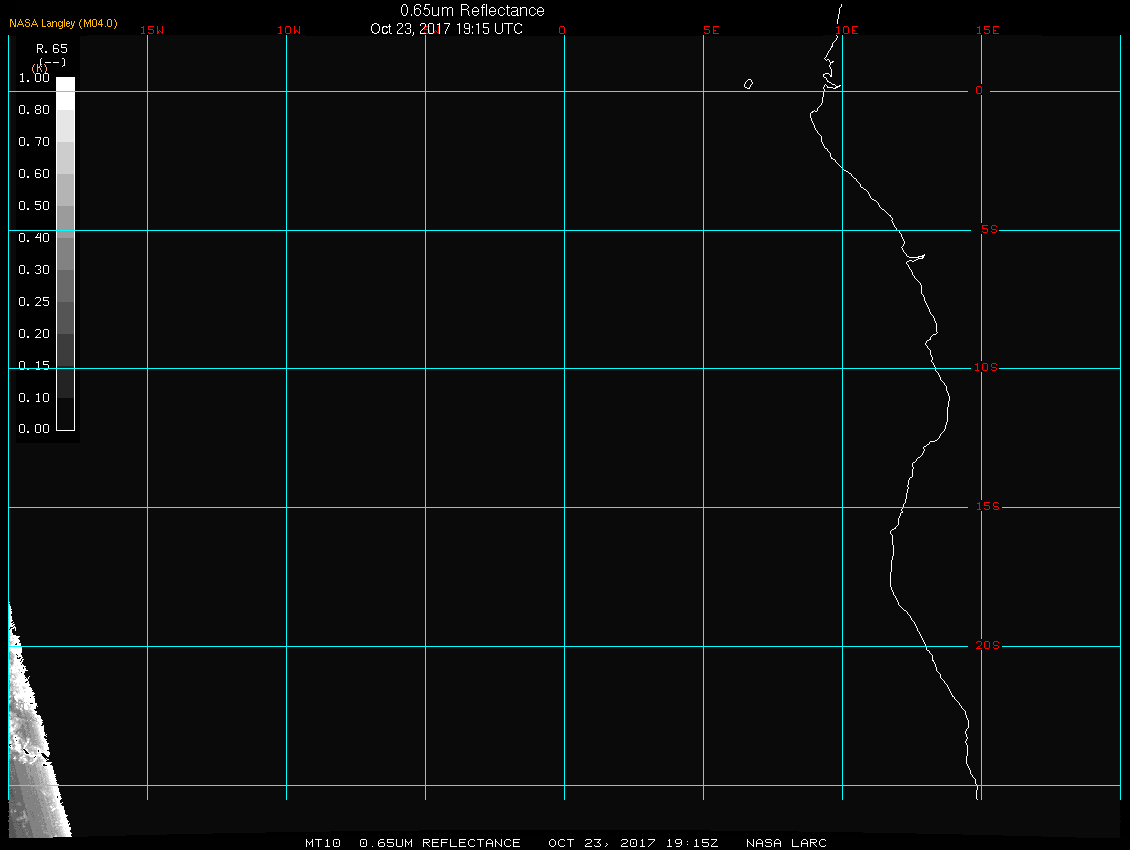
Task: Click the Oct 23, 2017 19:15 UTC timestamp
Action: pyautogui.click(x=446, y=29)
